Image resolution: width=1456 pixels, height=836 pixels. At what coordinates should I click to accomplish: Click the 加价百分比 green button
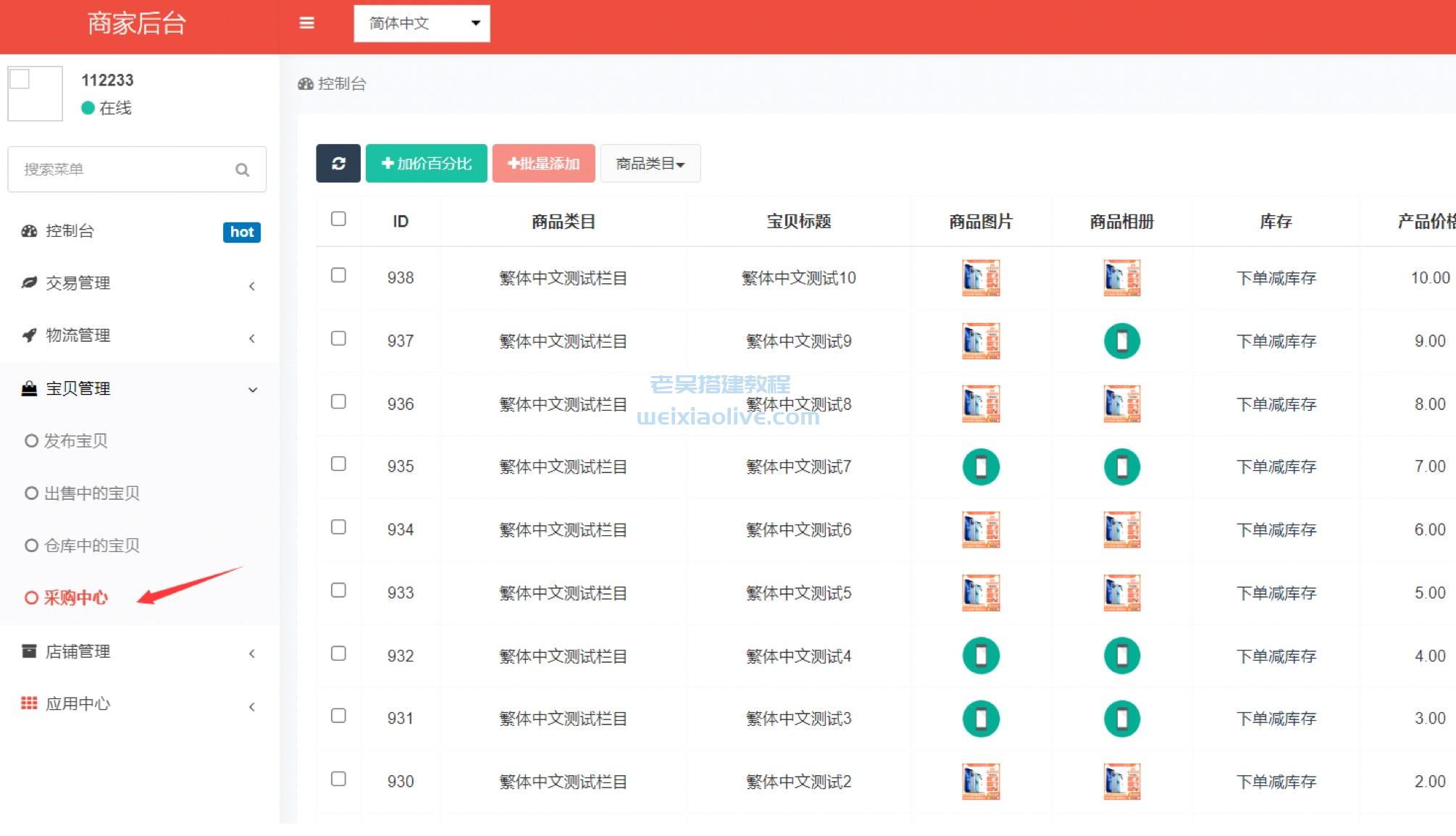426,164
